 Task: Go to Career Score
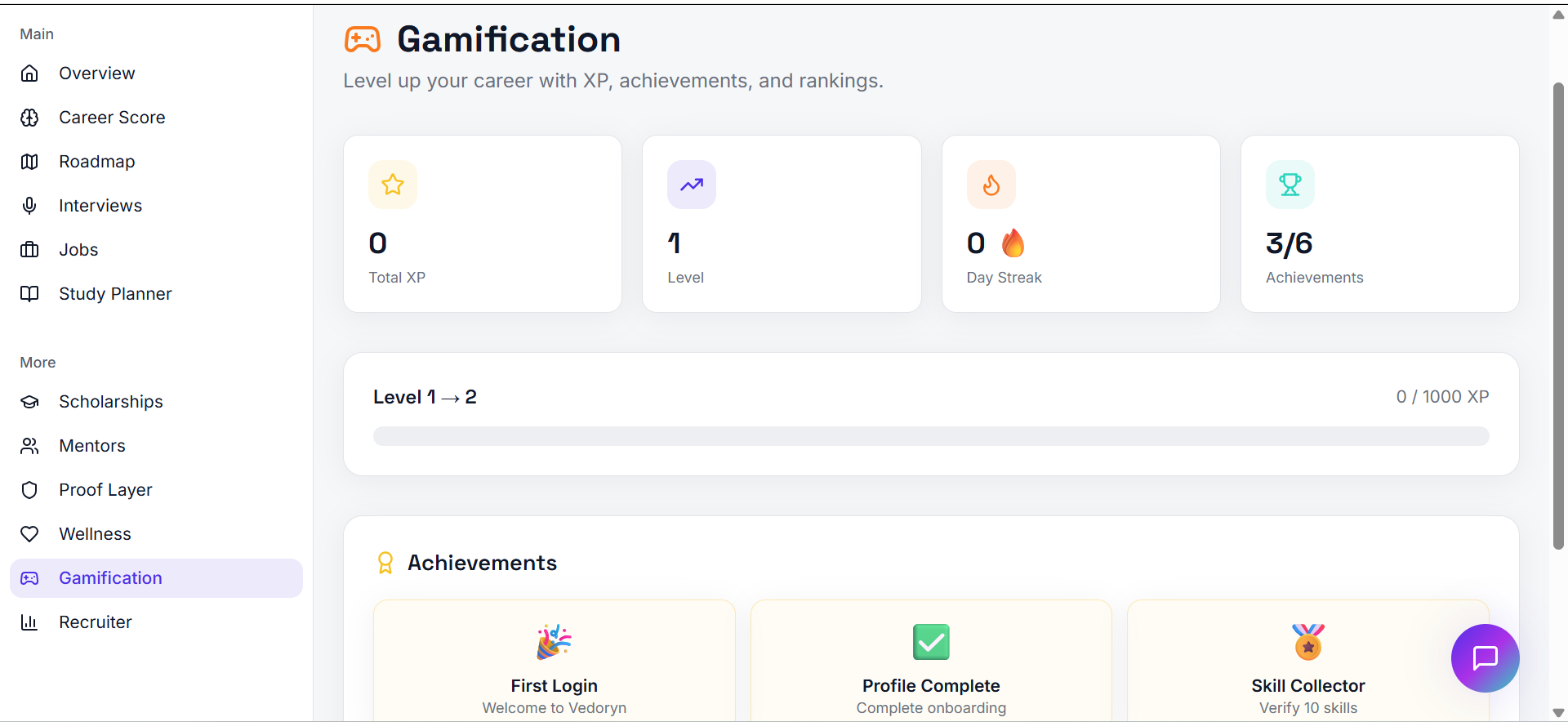tap(156, 118)
